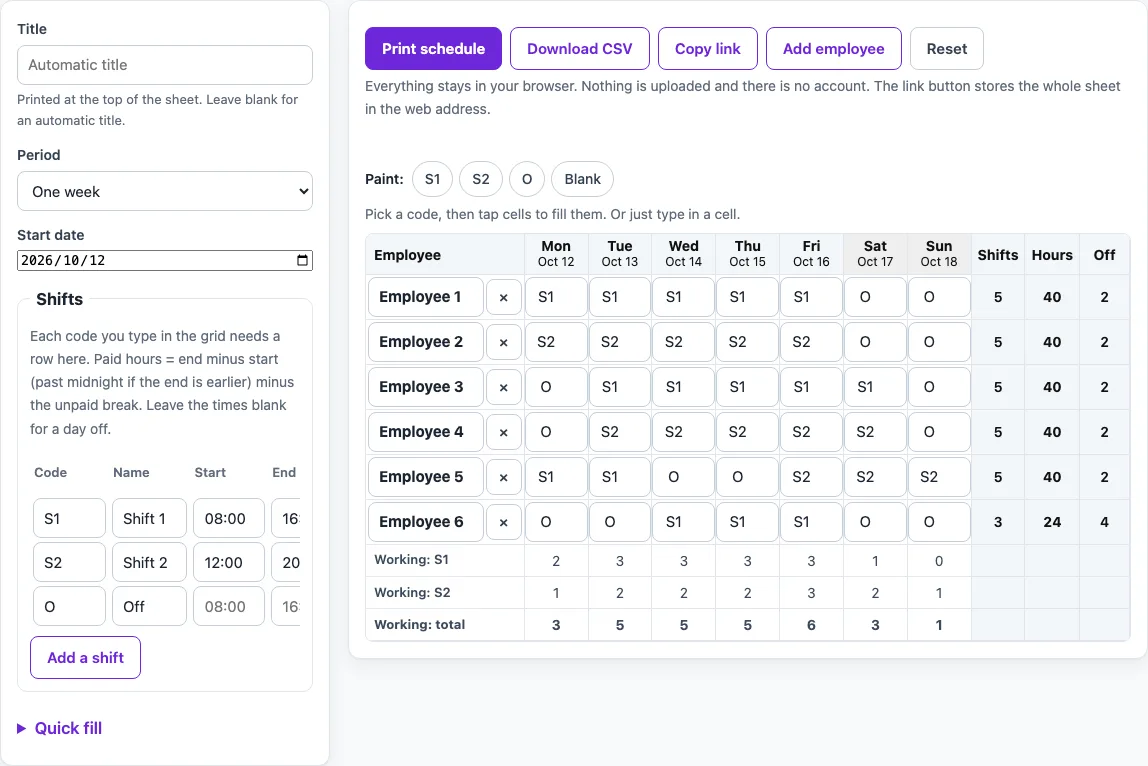
Task: Edit the Employee 2 name field
Action: [425, 342]
